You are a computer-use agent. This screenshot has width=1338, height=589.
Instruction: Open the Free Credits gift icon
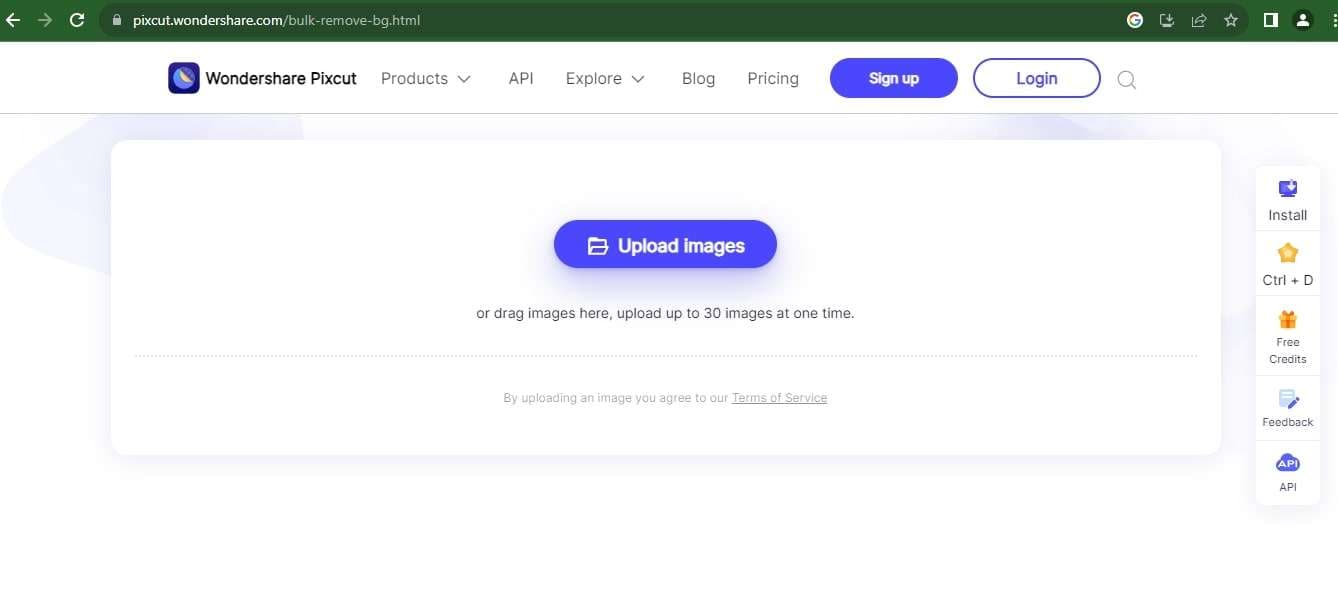[x=1287, y=320]
